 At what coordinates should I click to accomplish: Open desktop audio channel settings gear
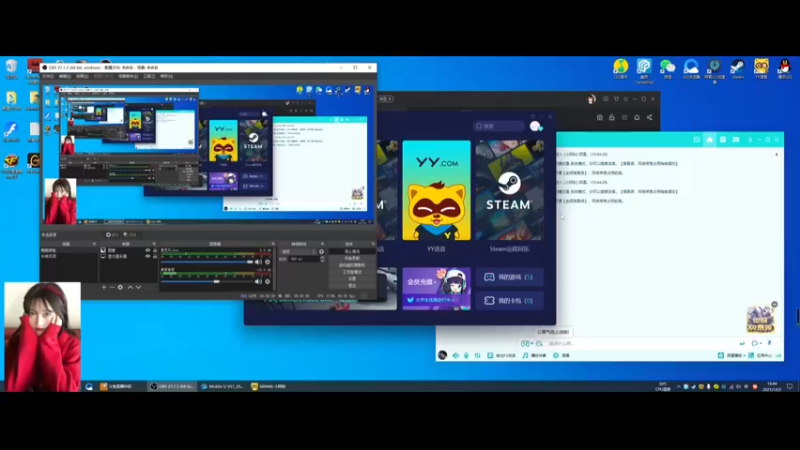267,281
